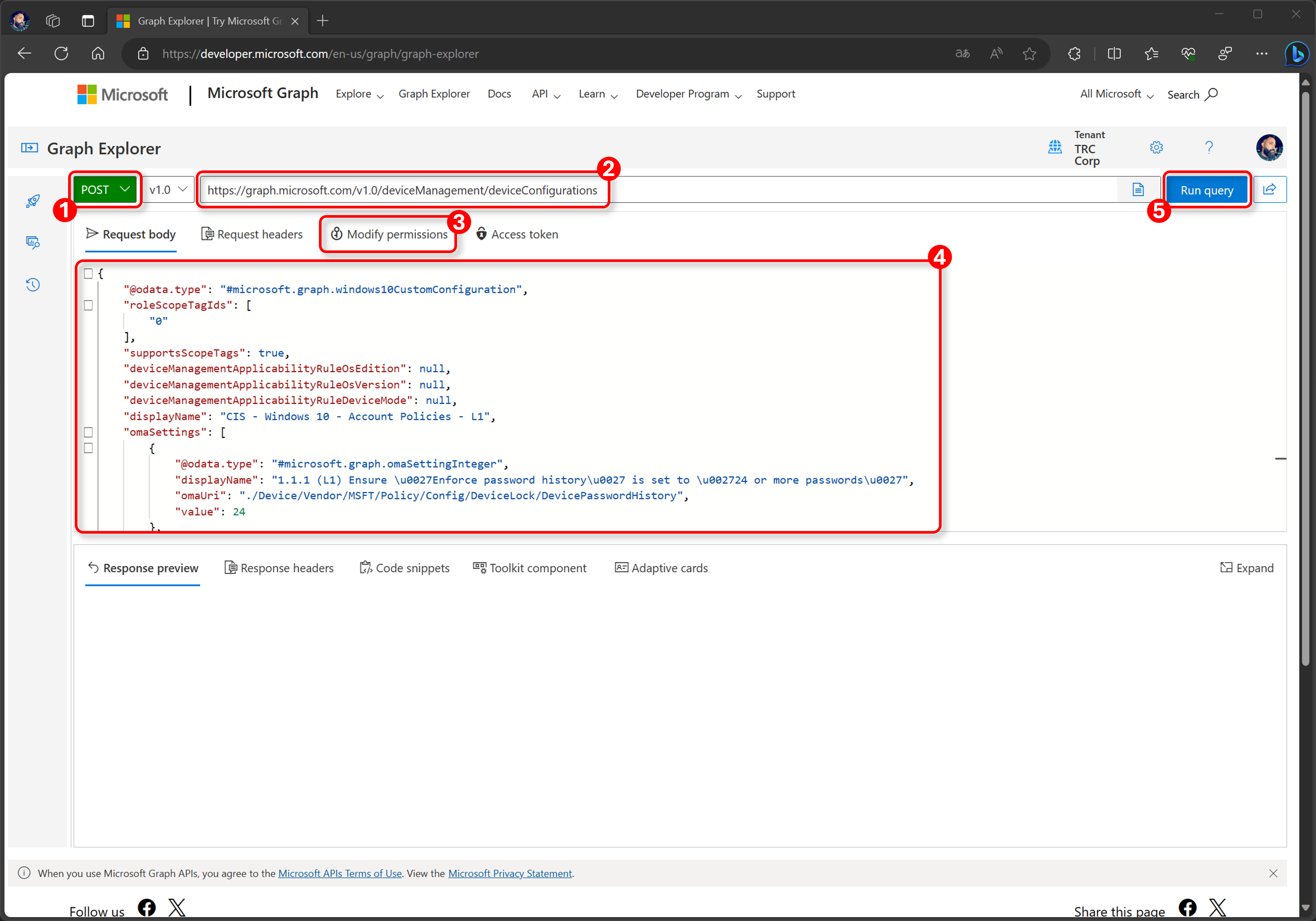Open the Toolkit component tab
This screenshot has height=921, width=1316.
(x=530, y=567)
